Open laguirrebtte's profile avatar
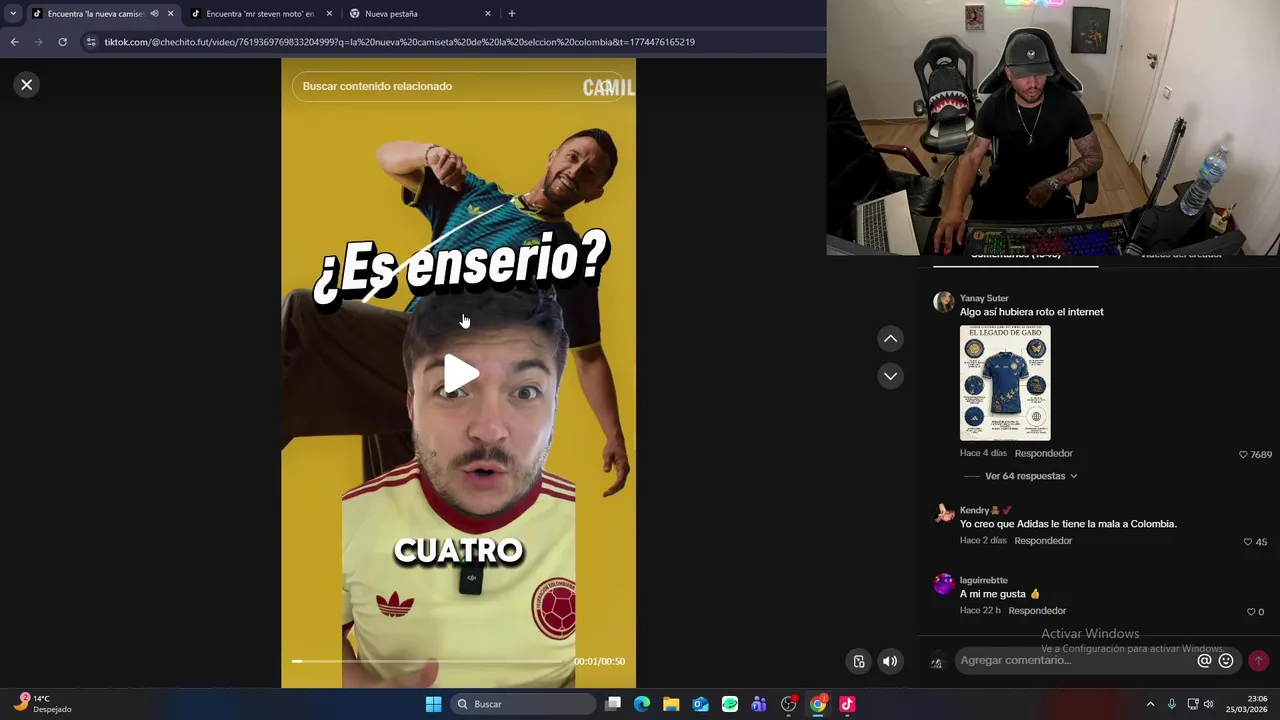Viewport: 1280px width, 720px height. pyautogui.click(x=943, y=584)
